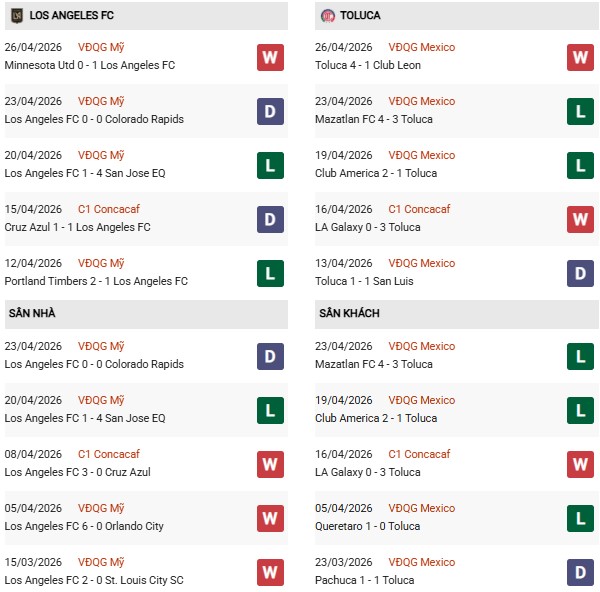Viewport: 600px width, 592px height.
Task: Select the SÂN NHÀ home section header
Action: (31, 313)
